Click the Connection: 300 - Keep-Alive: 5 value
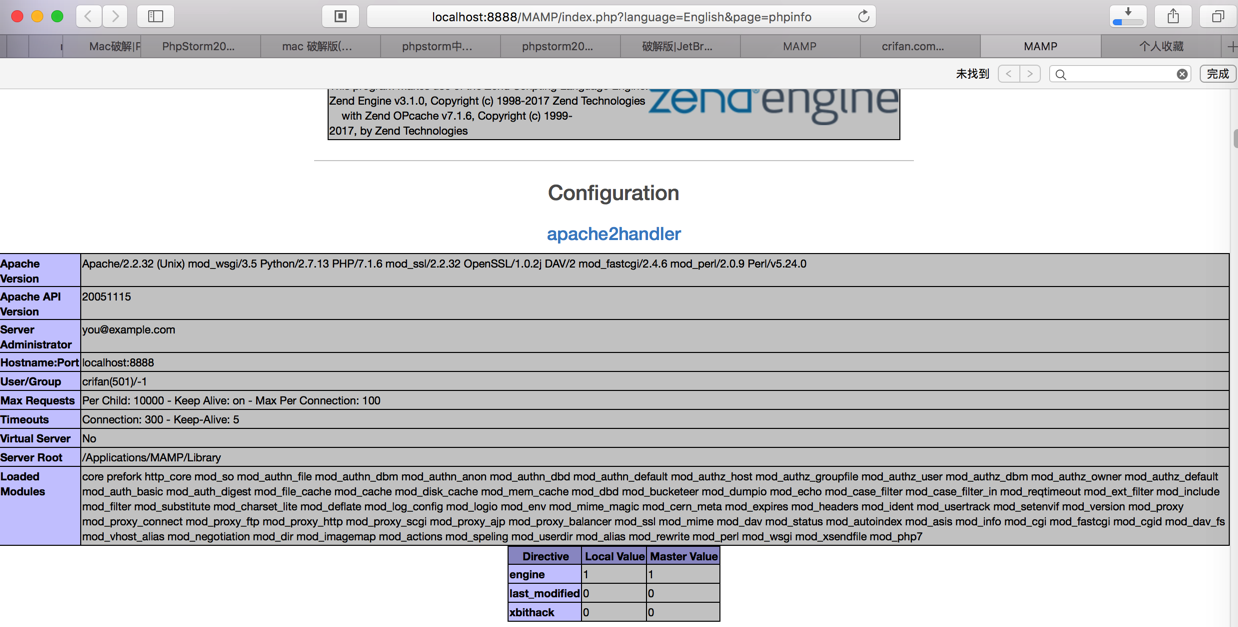 tap(160, 420)
